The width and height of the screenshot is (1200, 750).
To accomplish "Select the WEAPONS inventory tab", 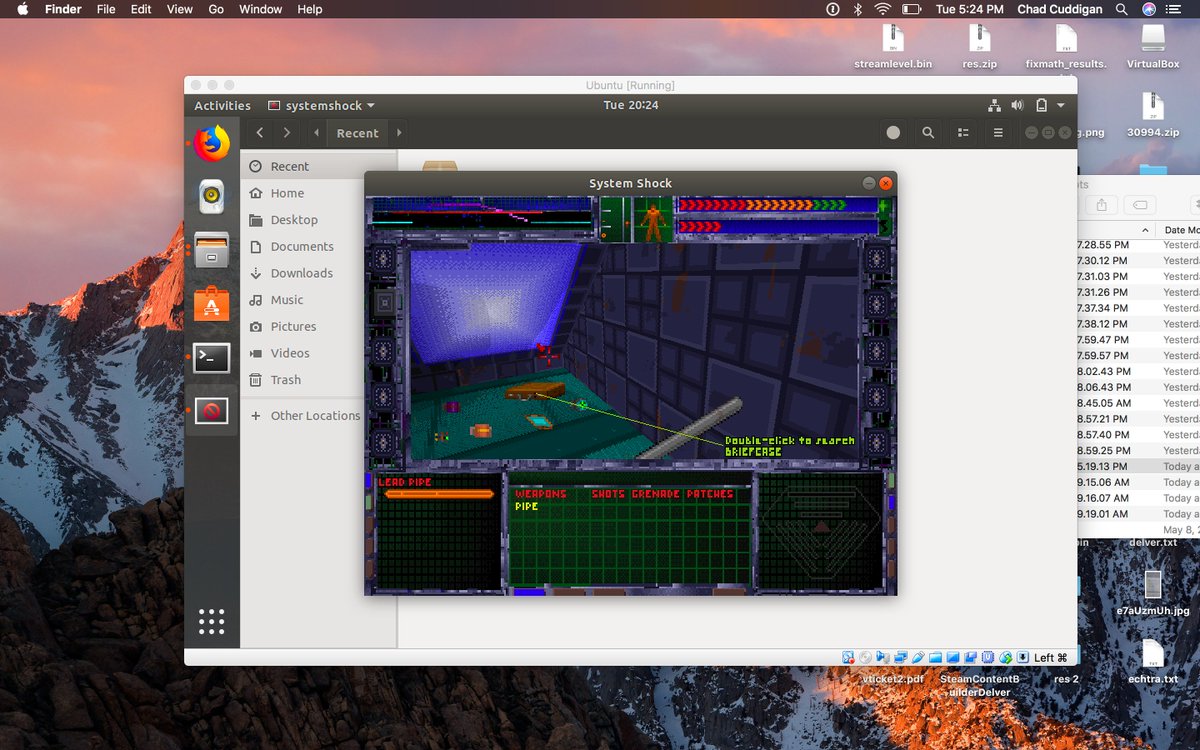I will 540,494.
